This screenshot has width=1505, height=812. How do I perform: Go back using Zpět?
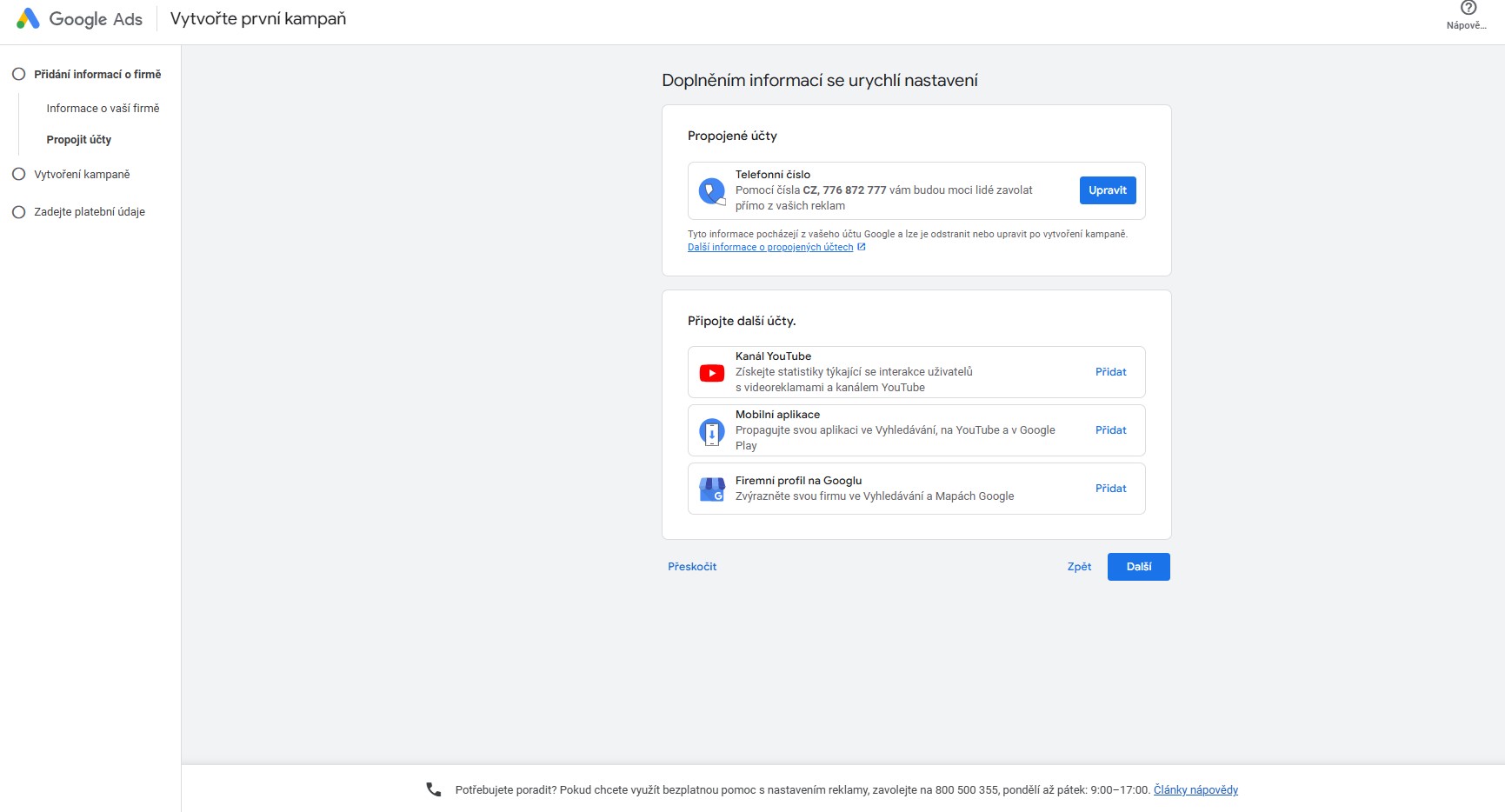coord(1079,567)
